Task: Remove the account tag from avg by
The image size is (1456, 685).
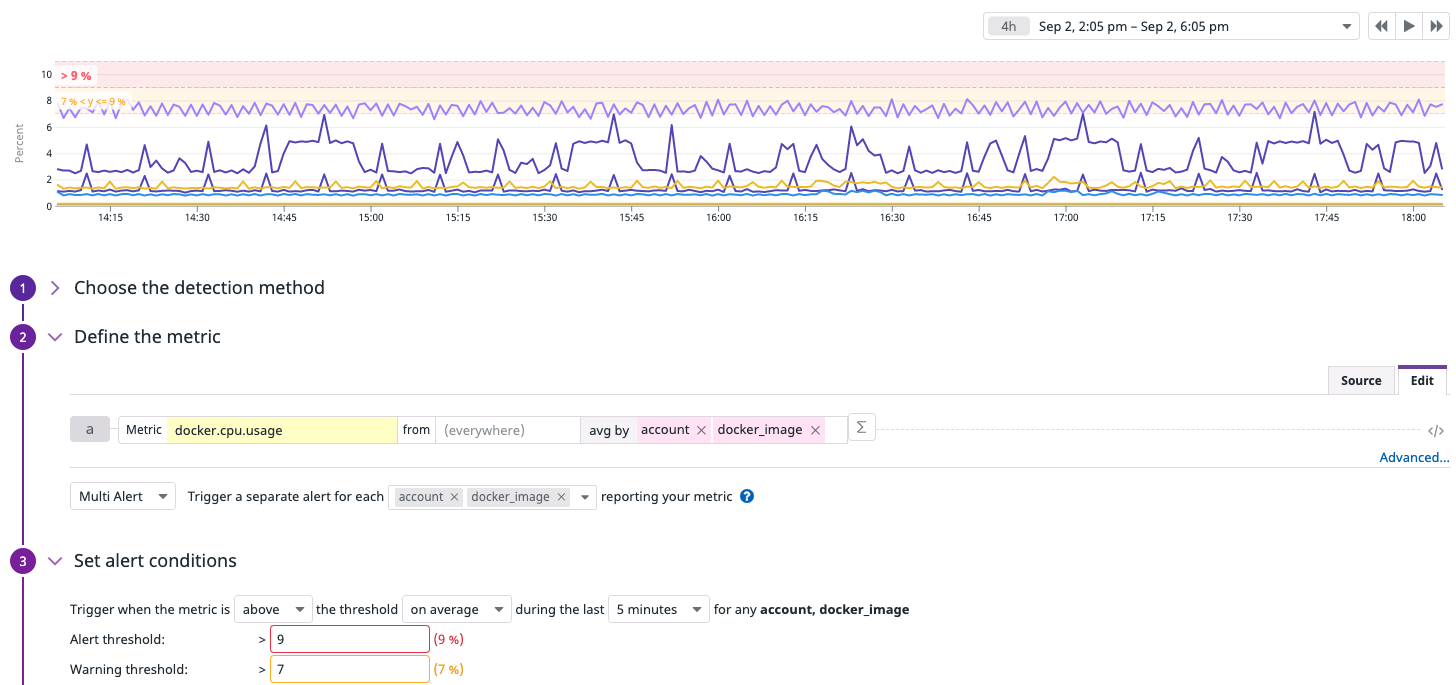Action: point(701,430)
